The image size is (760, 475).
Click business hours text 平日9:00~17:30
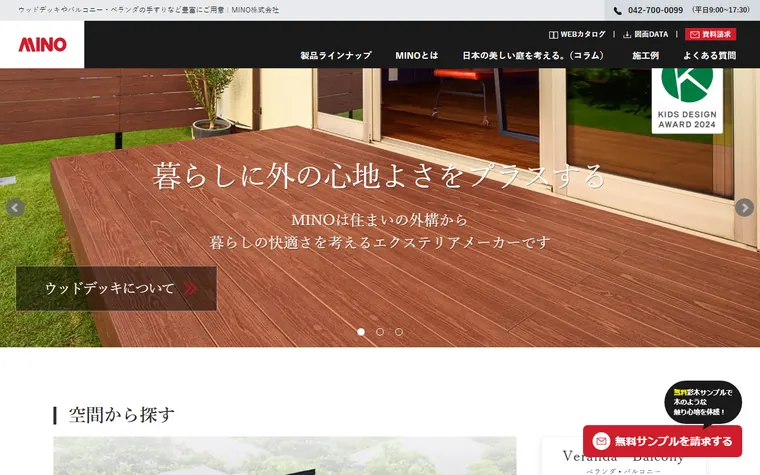[x=720, y=10]
